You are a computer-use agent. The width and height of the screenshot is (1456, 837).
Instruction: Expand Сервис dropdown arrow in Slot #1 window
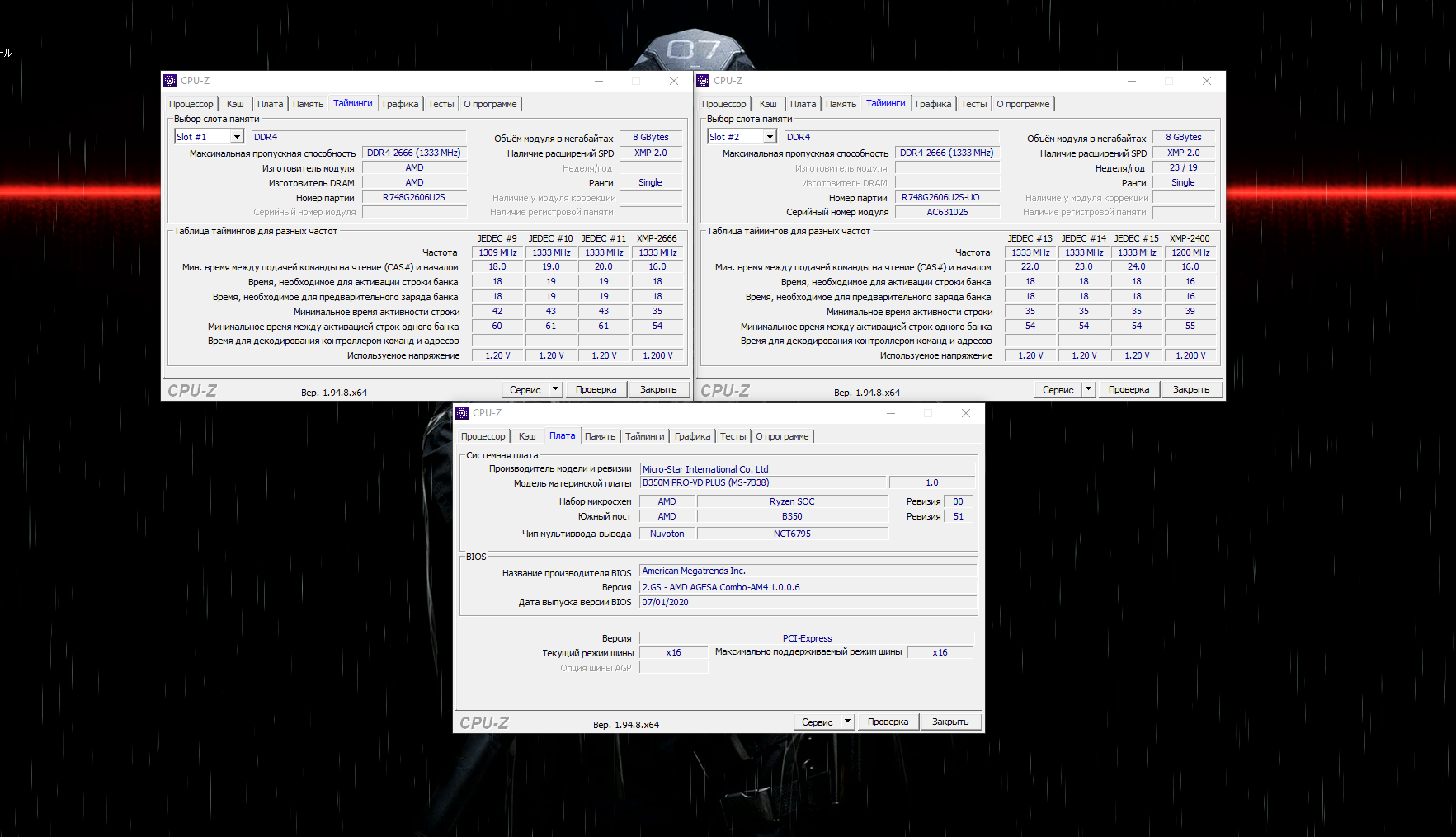click(556, 389)
